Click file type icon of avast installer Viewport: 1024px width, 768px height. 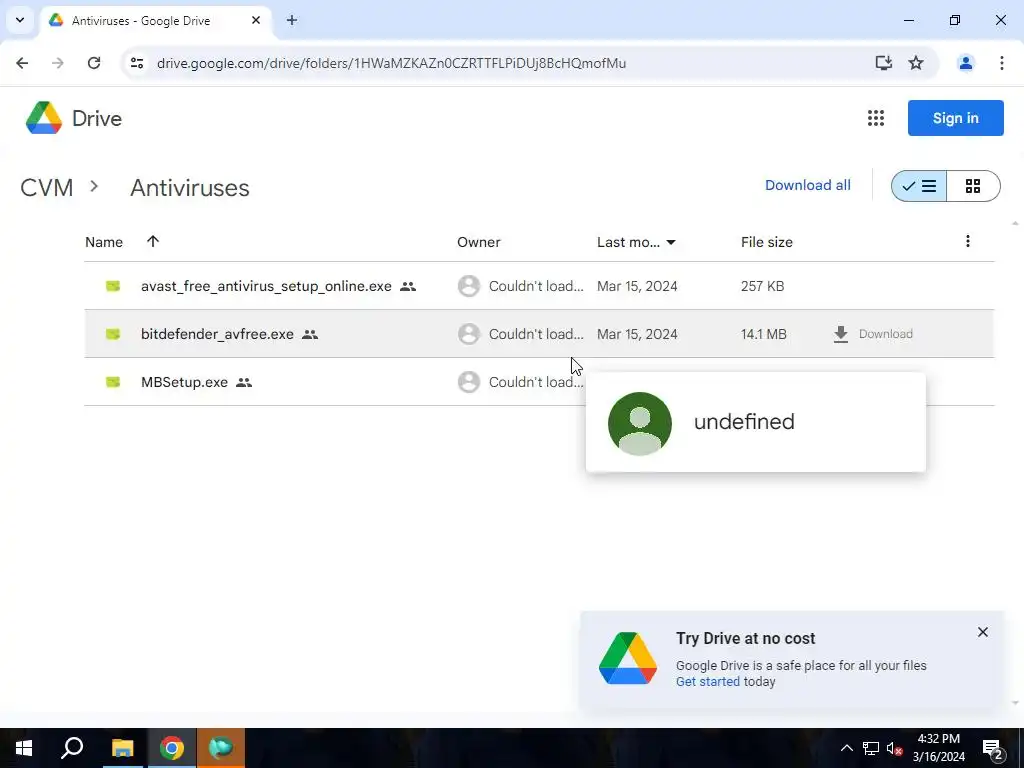coord(113,286)
